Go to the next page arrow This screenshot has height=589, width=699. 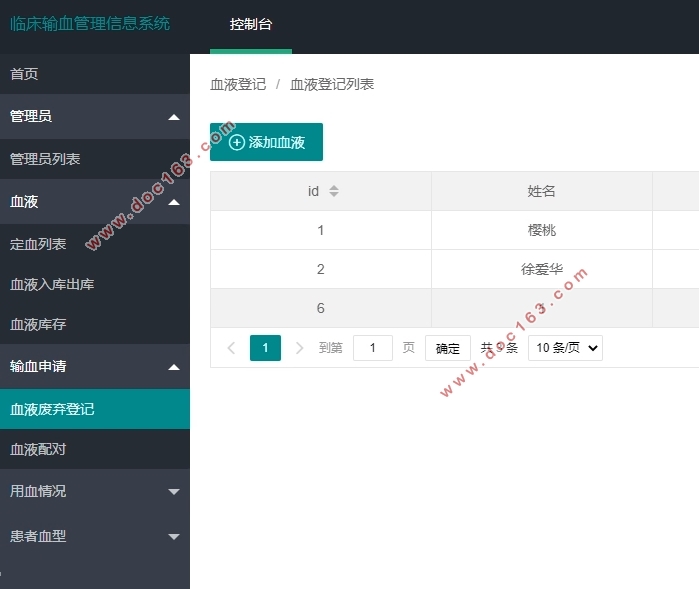(300, 348)
